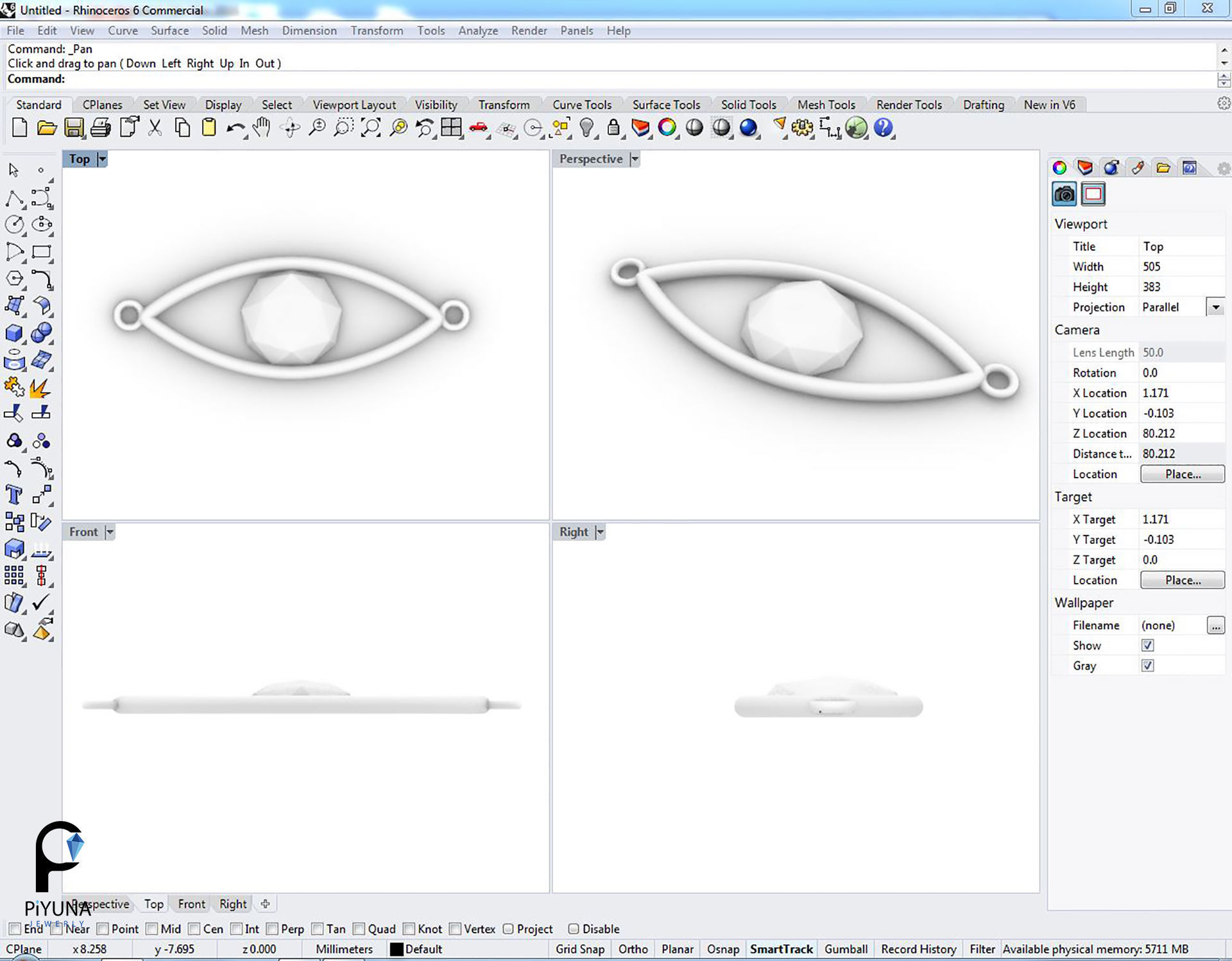Click the padlock Lock objects icon

coord(613,128)
